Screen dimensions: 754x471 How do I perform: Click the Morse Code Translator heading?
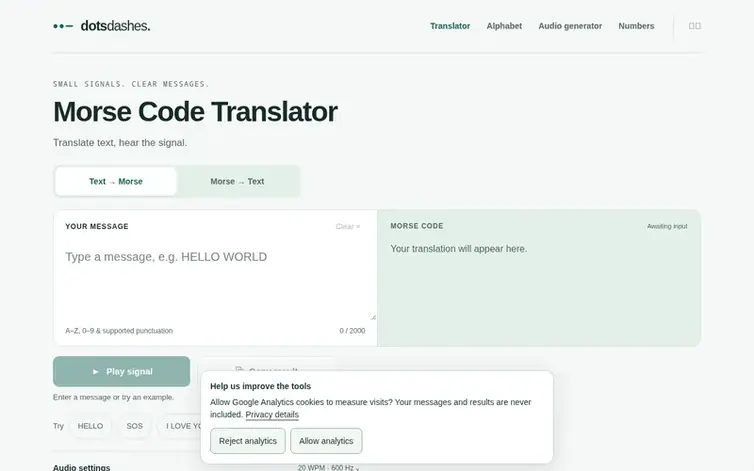[195, 112]
